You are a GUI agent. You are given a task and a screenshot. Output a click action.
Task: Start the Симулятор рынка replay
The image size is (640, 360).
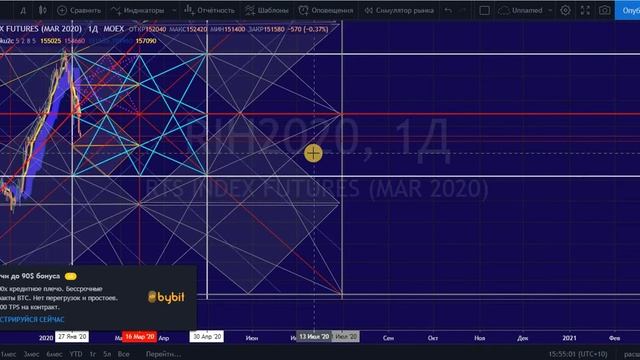tap(399, 11)
